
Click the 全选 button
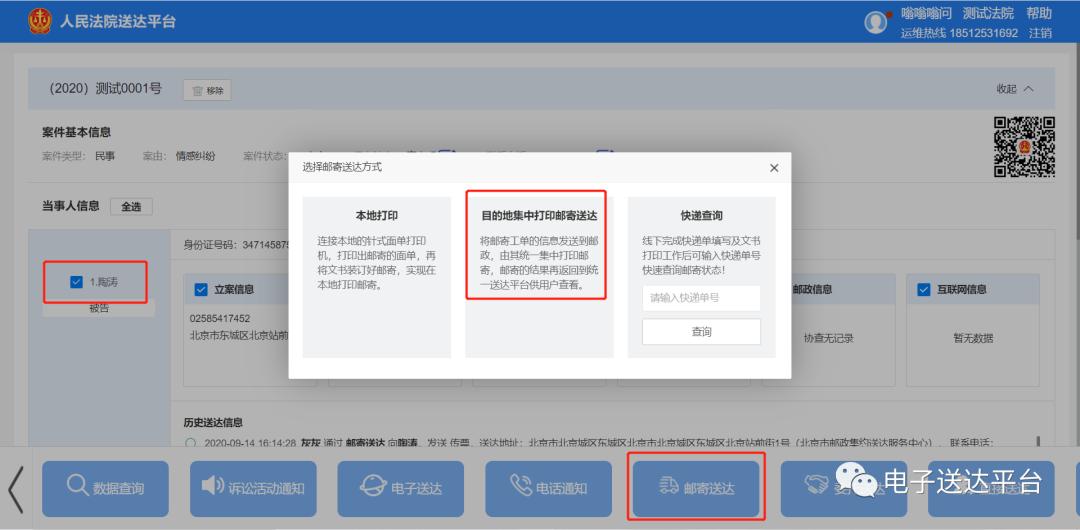click(132, 206)
